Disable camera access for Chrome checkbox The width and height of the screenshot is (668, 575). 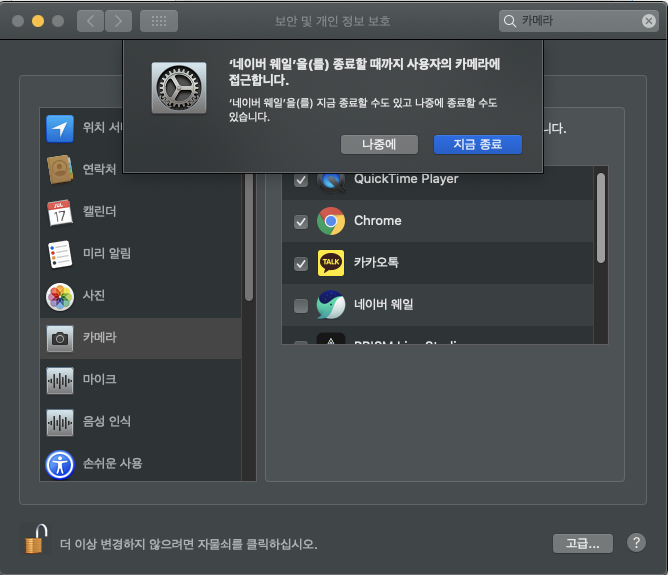[x=301, y=221]
